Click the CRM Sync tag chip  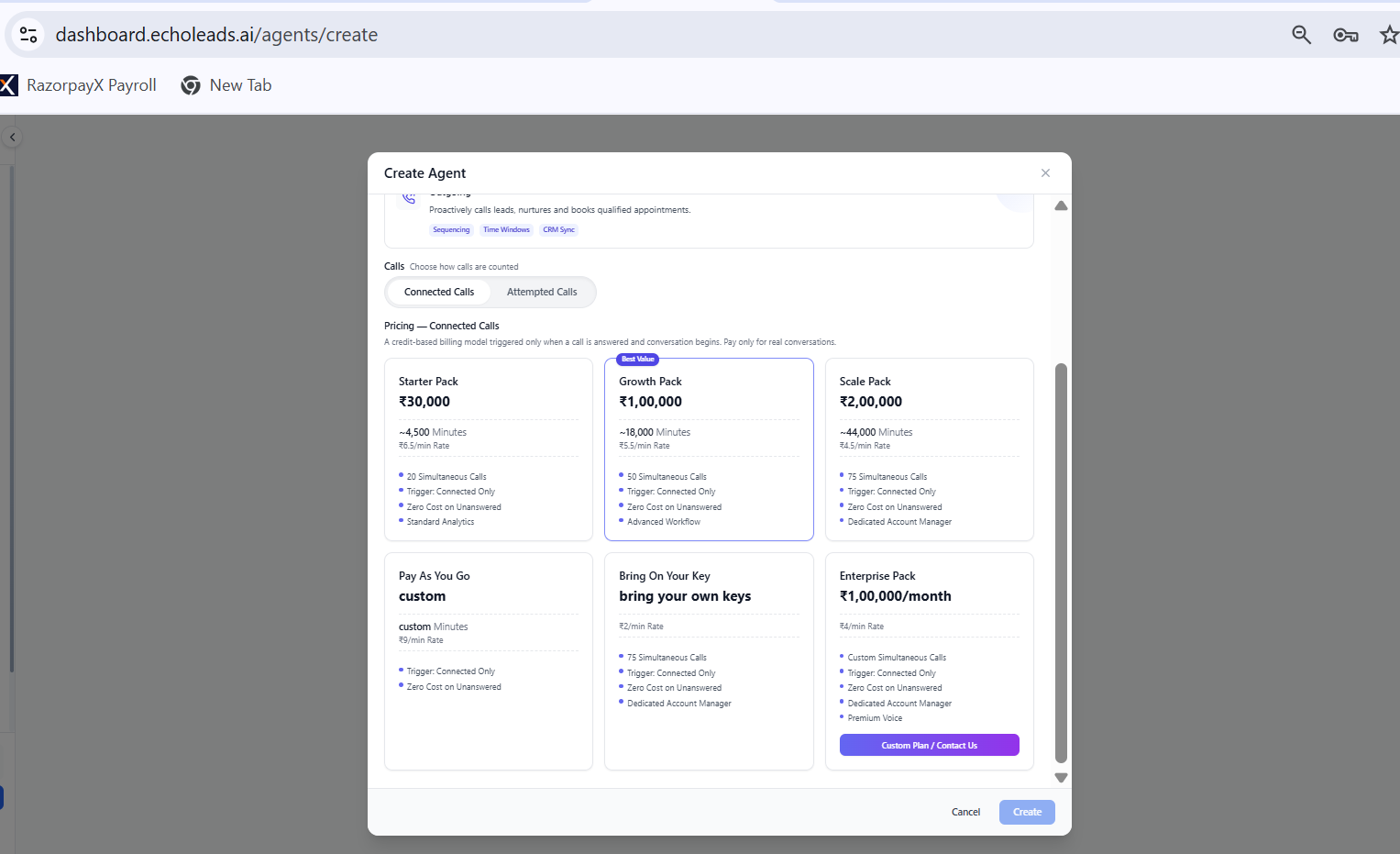pos(558,229)
